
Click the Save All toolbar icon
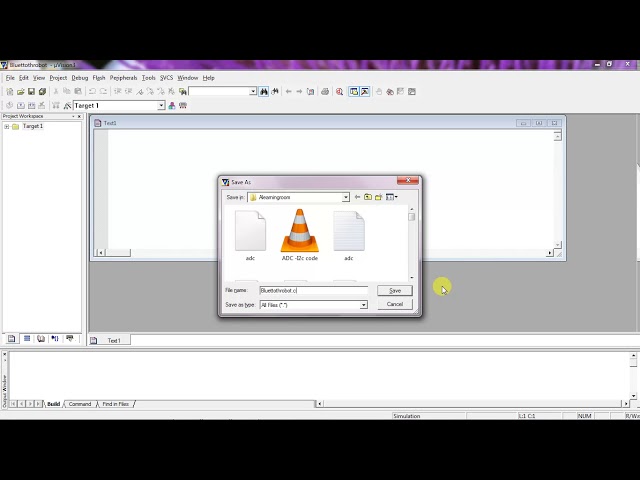pos(42,92)
